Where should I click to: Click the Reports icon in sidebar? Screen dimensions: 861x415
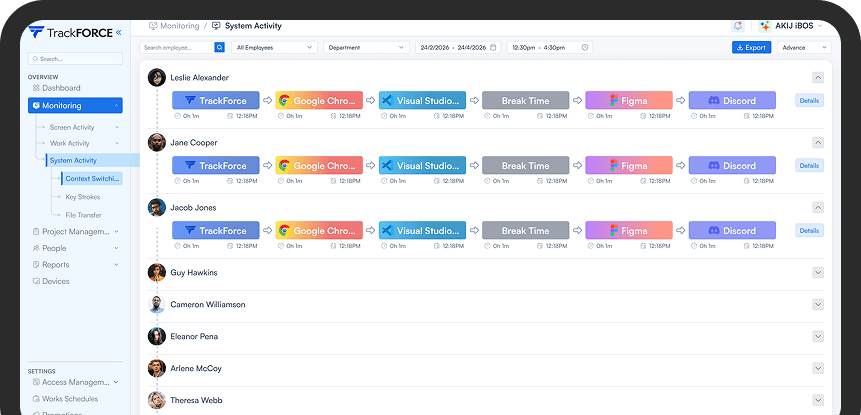click(x=36, y=265)
